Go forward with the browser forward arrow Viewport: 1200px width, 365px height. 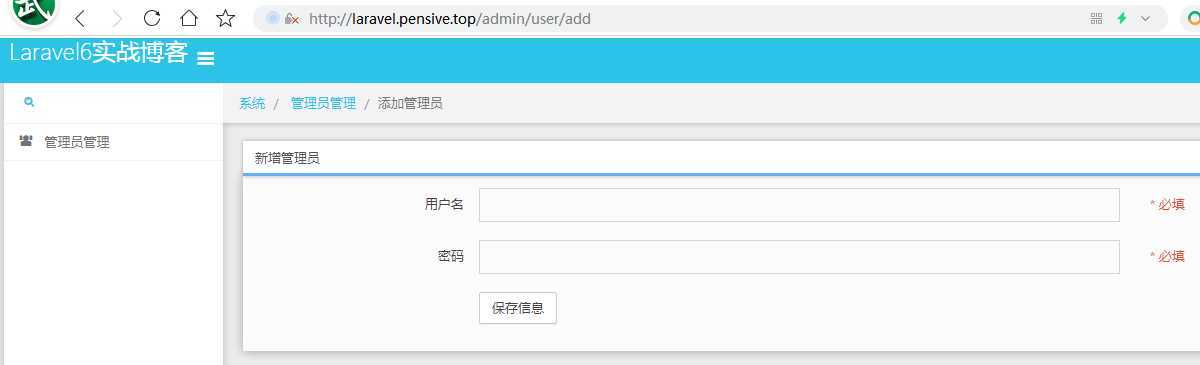117,18
